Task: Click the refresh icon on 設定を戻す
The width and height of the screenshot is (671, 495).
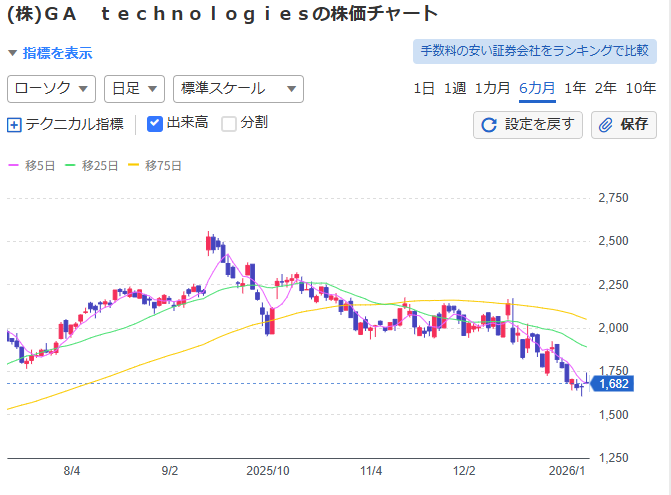Action: click(489, 125)
